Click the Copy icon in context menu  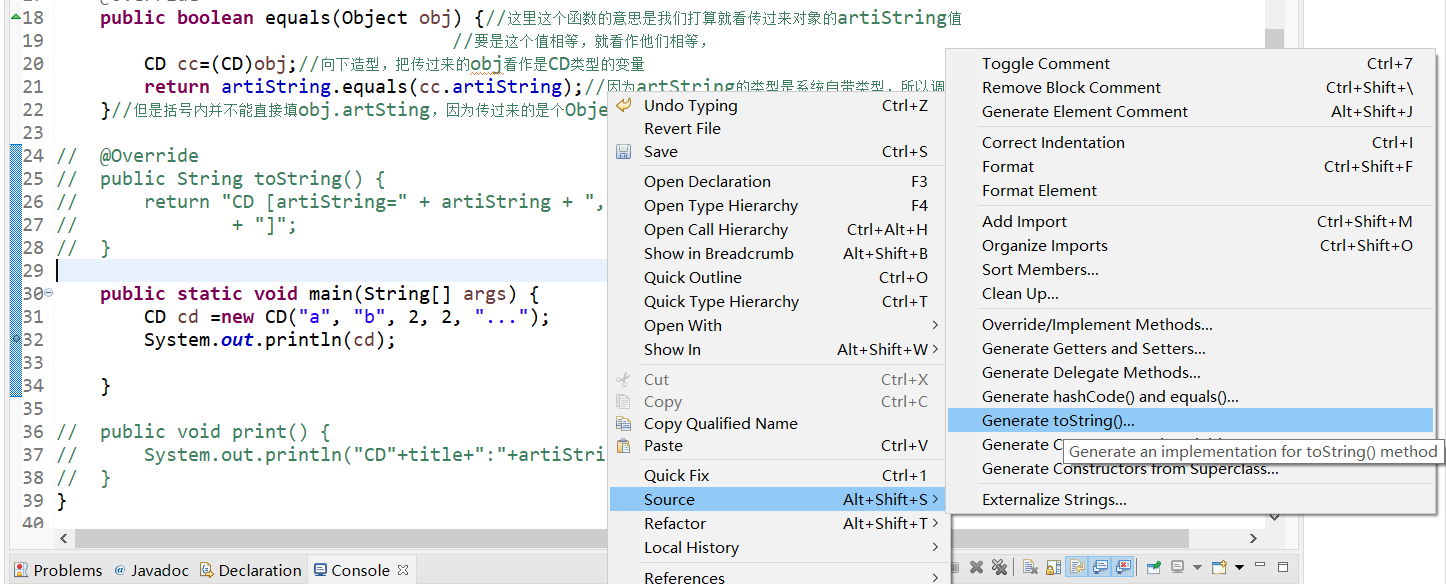624,402
